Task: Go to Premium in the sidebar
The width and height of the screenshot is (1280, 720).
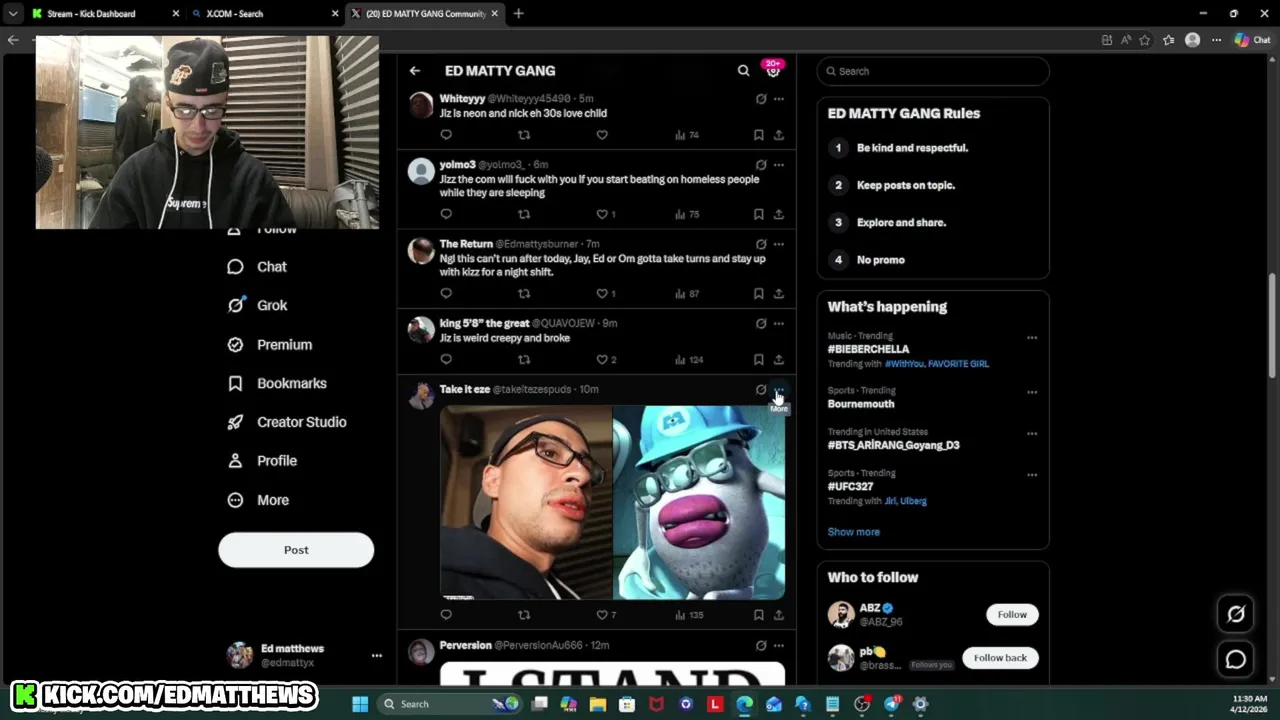Action: [270, 345]
